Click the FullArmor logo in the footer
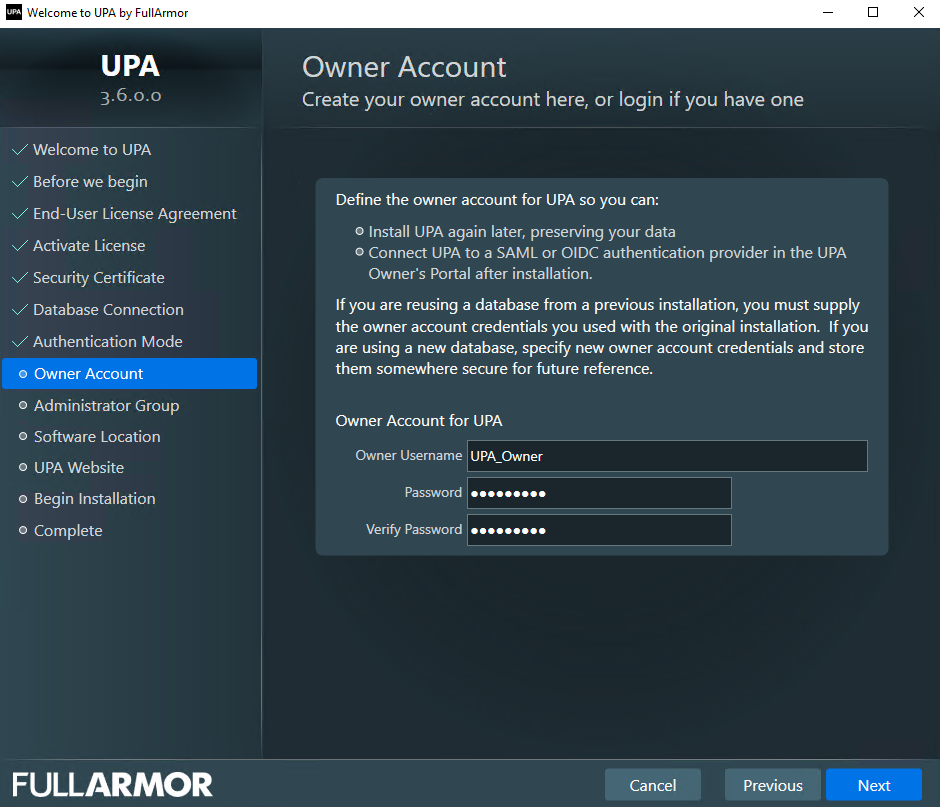Screen dimensions: 940x807 click(x=112, y=784)
